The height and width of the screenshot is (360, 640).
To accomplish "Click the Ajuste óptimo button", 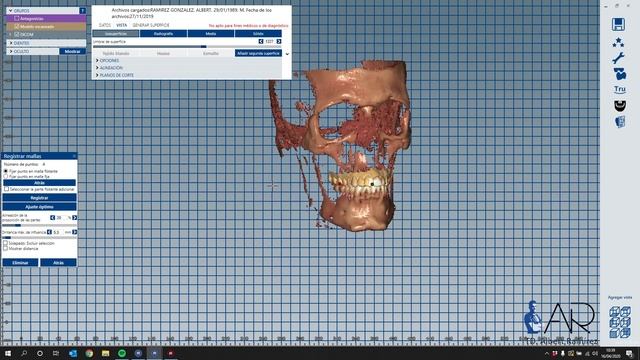I will click(39, 207).
